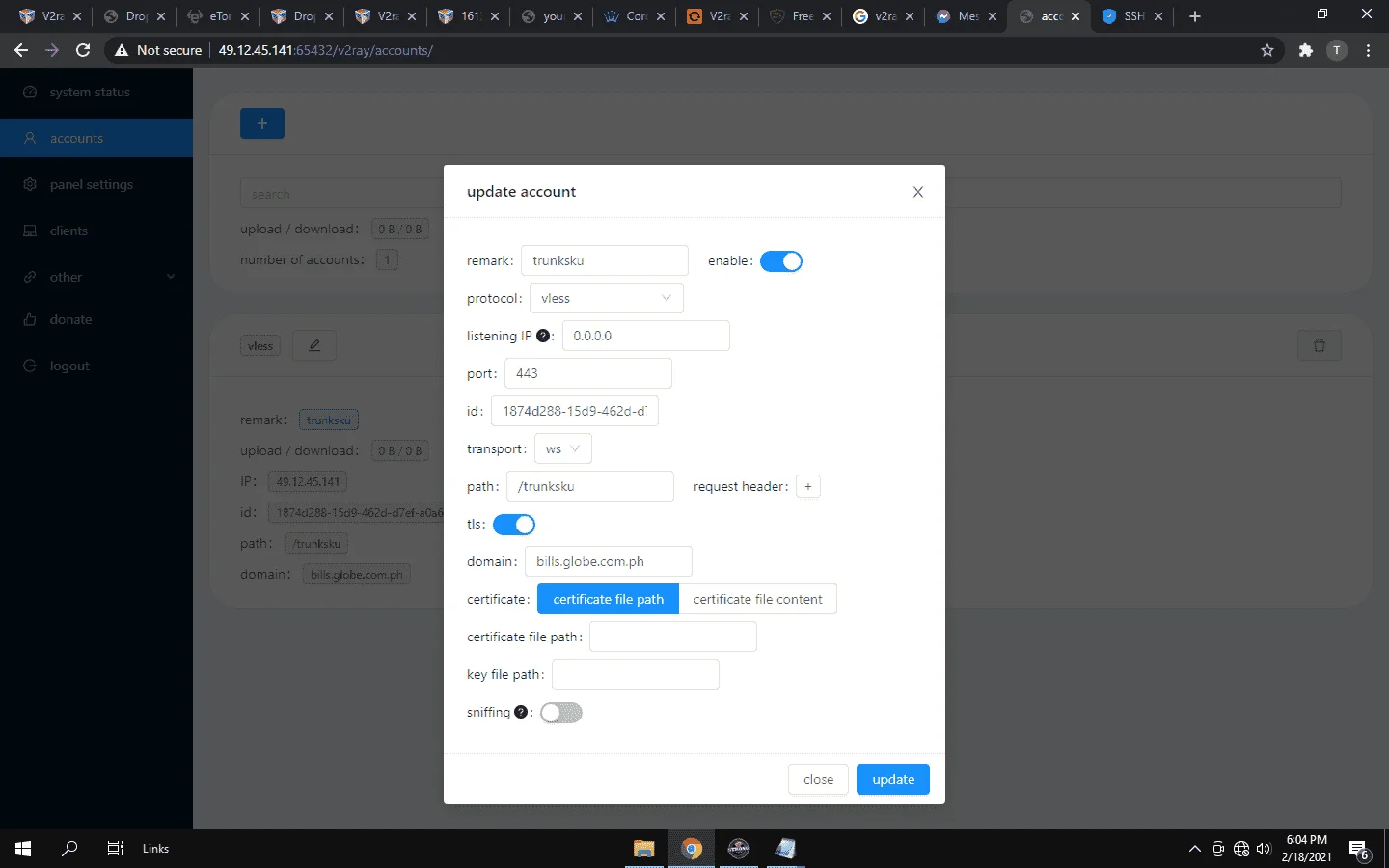Reload the page
1389x868 pixels.
(83, 50)
